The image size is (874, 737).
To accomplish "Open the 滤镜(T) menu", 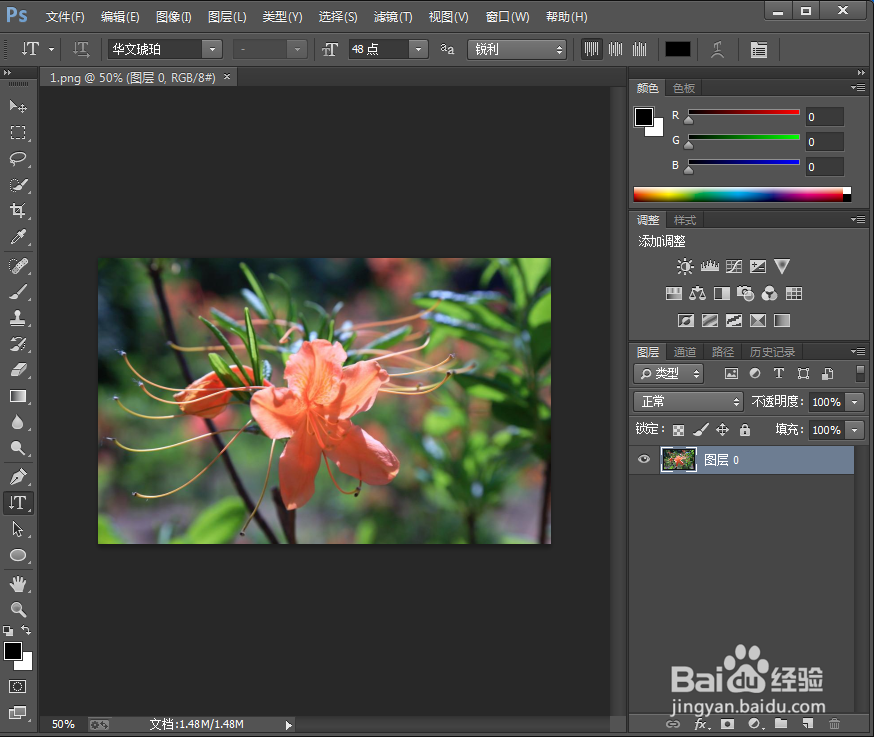I will point(393,17).
